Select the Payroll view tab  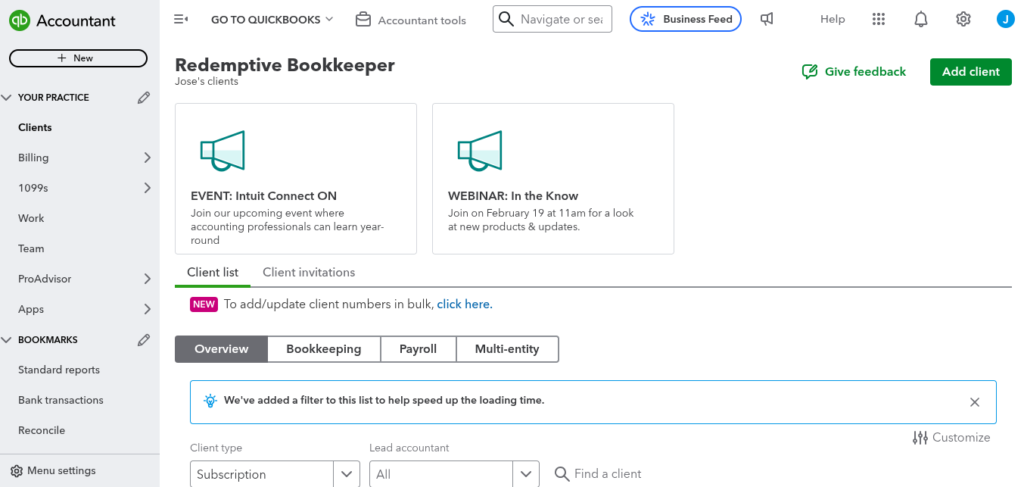pos(418,349)
